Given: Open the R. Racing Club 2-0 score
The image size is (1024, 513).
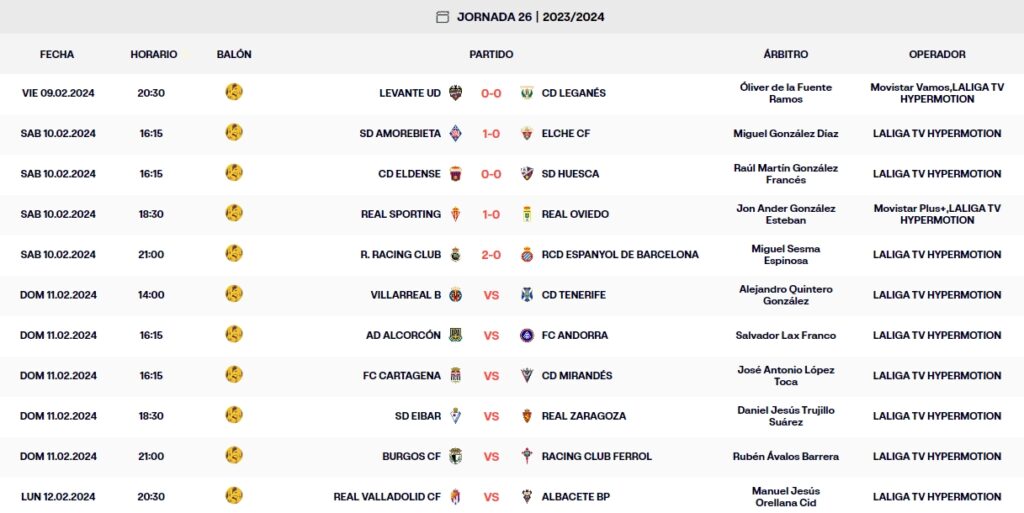Looking at the screenshot, I should click(491, 255).
